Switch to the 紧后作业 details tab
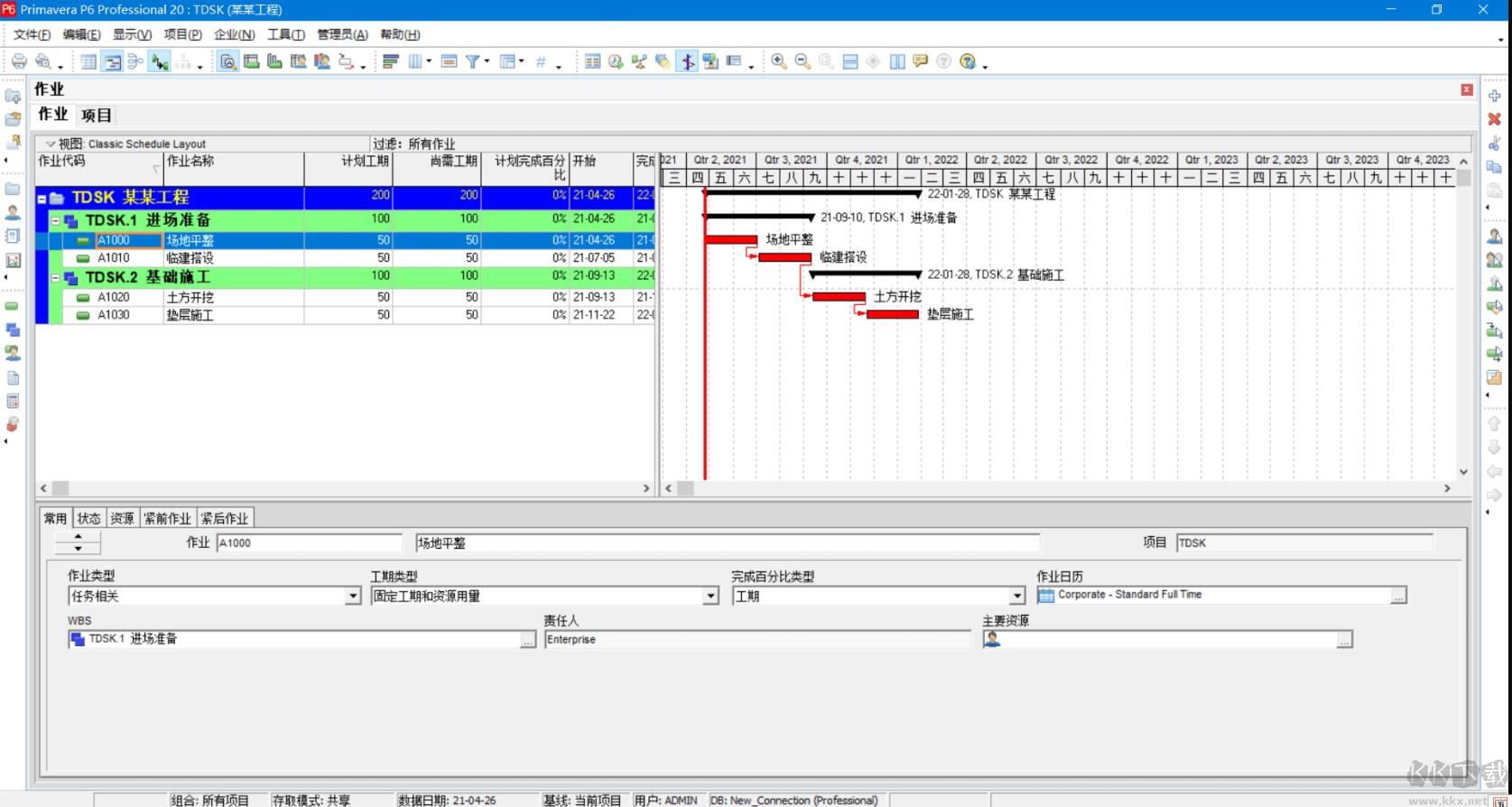This screenshot has height=807, width=1512. (x=224, y=518)
